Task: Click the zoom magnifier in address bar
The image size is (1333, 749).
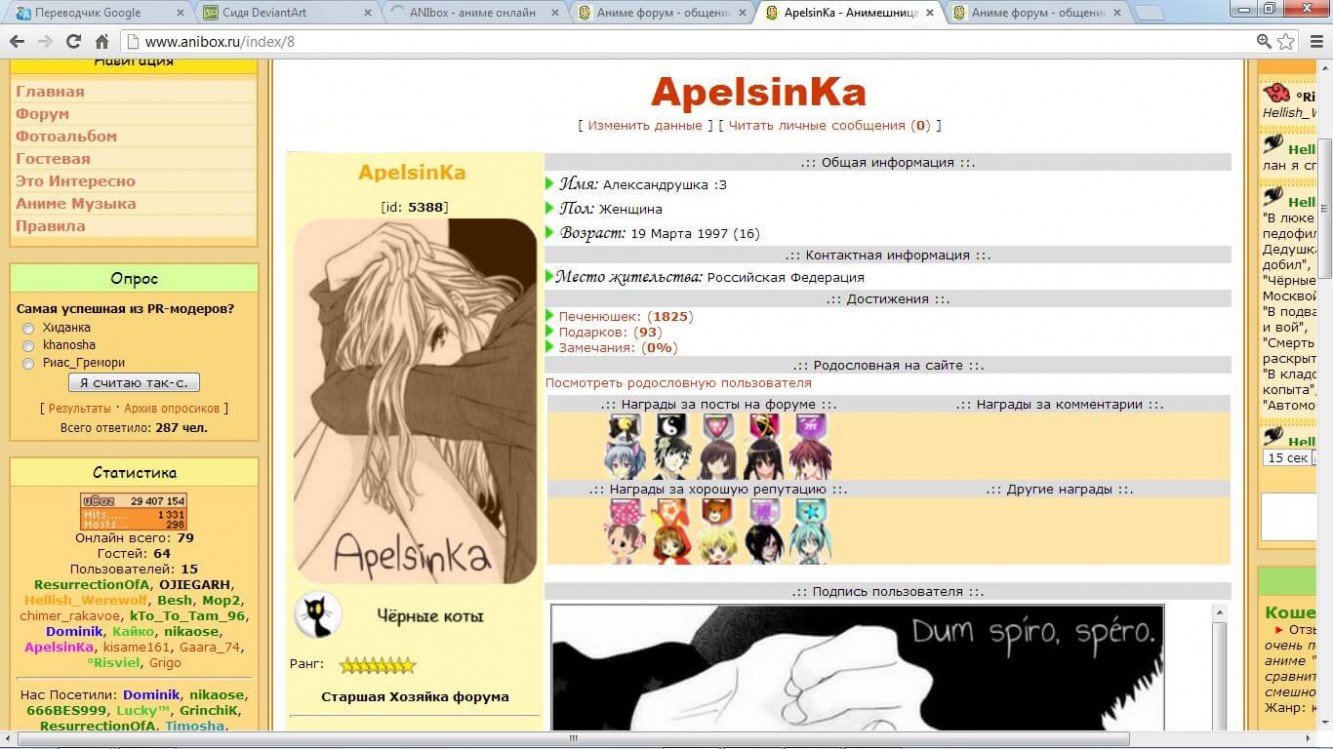Action: pos(1264,42)
